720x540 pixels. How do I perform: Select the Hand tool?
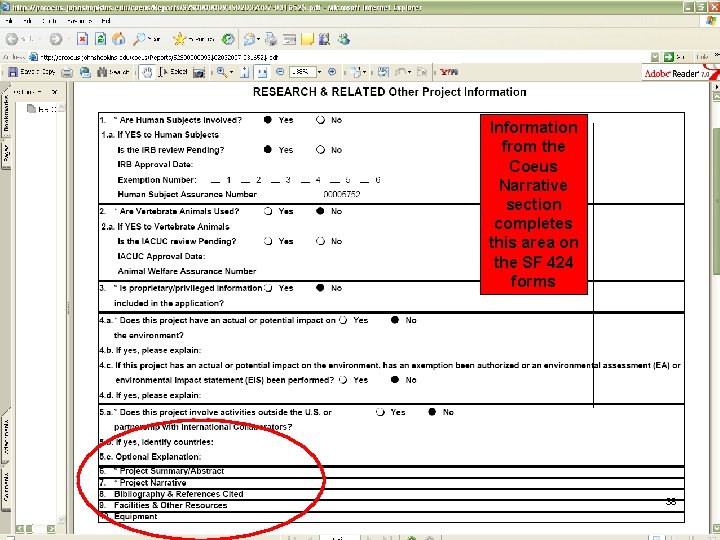click(147, 72)
